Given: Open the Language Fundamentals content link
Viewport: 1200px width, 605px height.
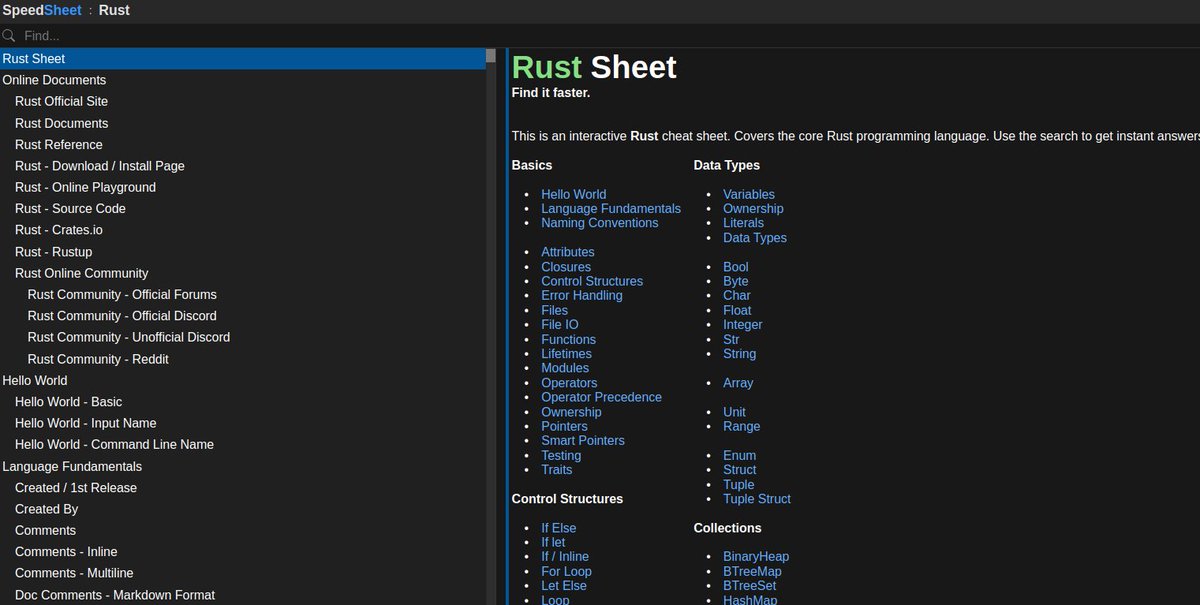Looking at the screenshot, I should pyautogui.click(x=611, y=209).
